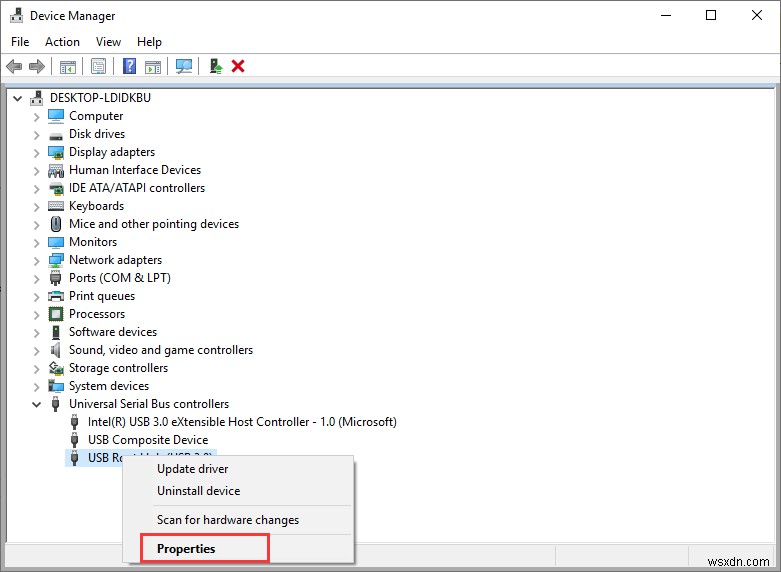Select the Software devices label
This screenshot has height=572, width=781.
pyautogui.click(x=113, y=332)
